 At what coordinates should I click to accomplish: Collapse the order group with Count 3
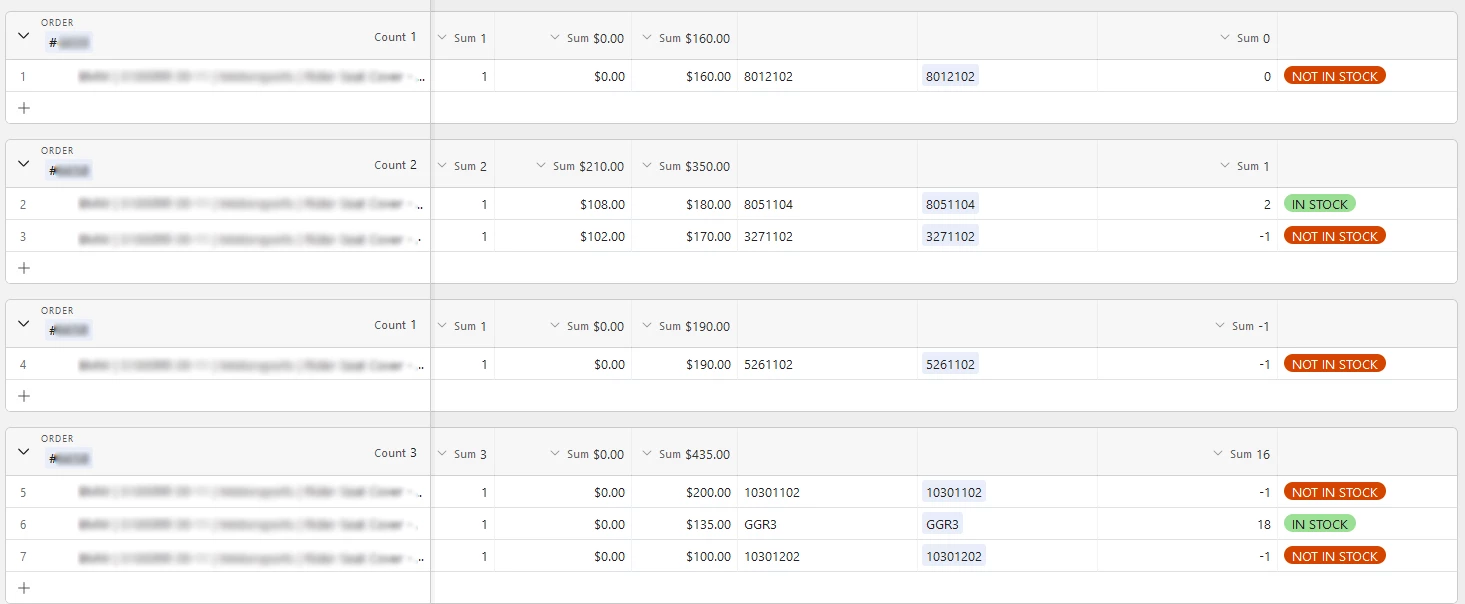click(24, 452)
